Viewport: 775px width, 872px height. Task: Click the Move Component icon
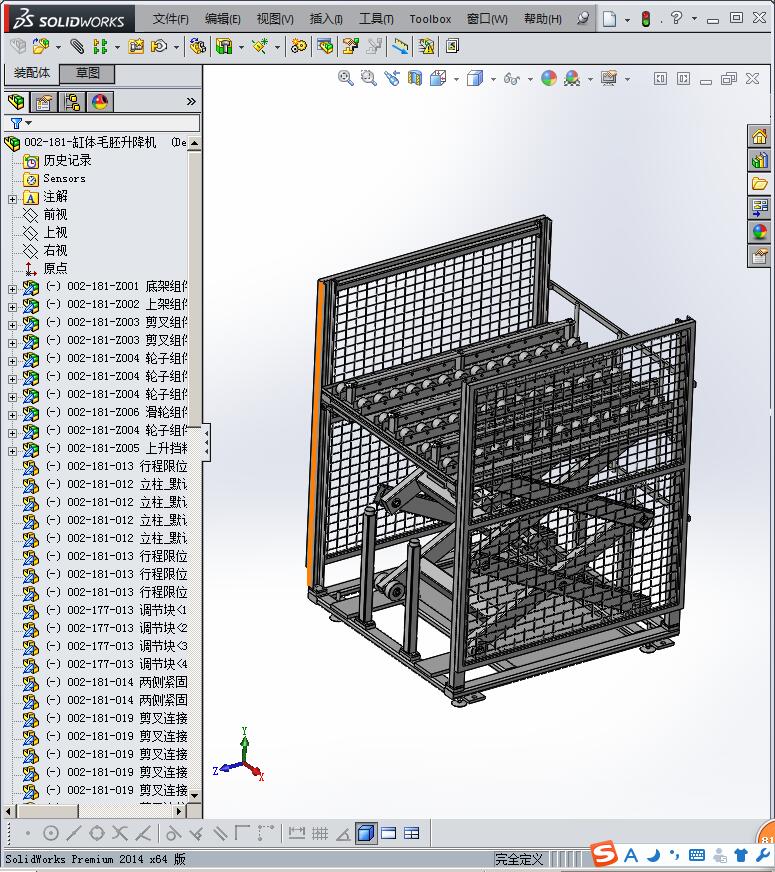(x=159, y=46)
